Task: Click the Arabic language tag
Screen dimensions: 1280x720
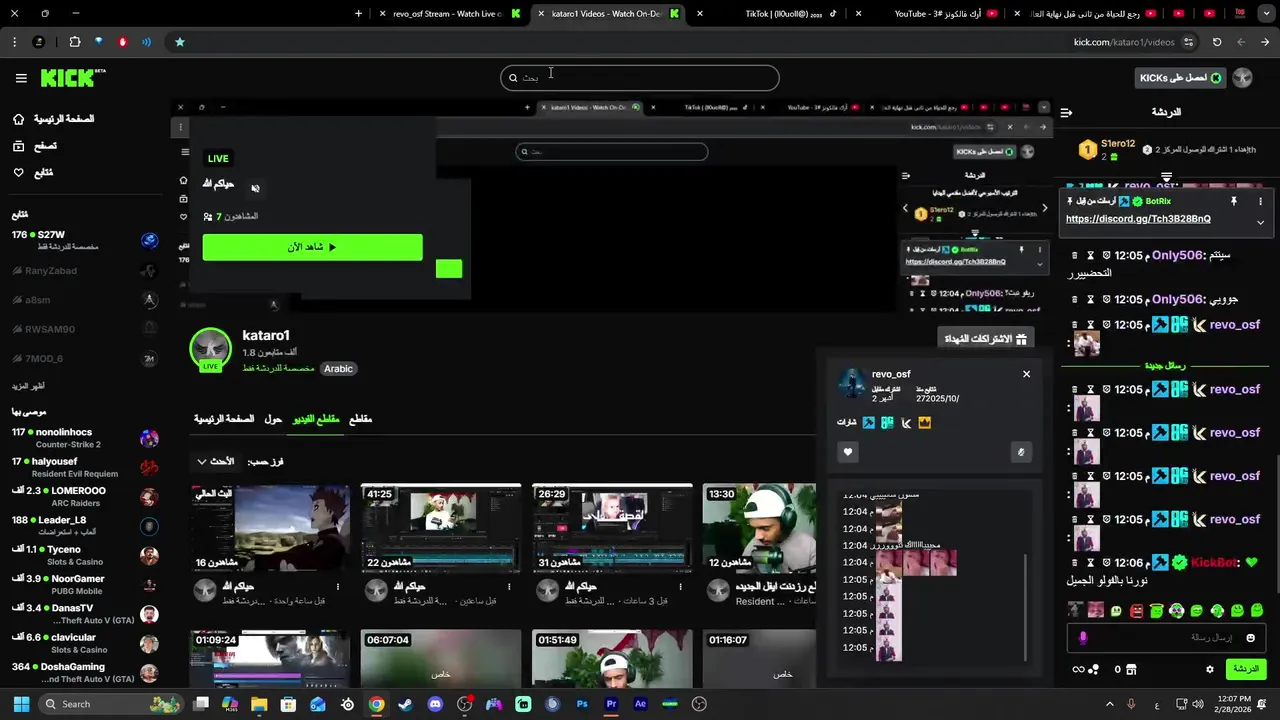Action: (338, 369)
